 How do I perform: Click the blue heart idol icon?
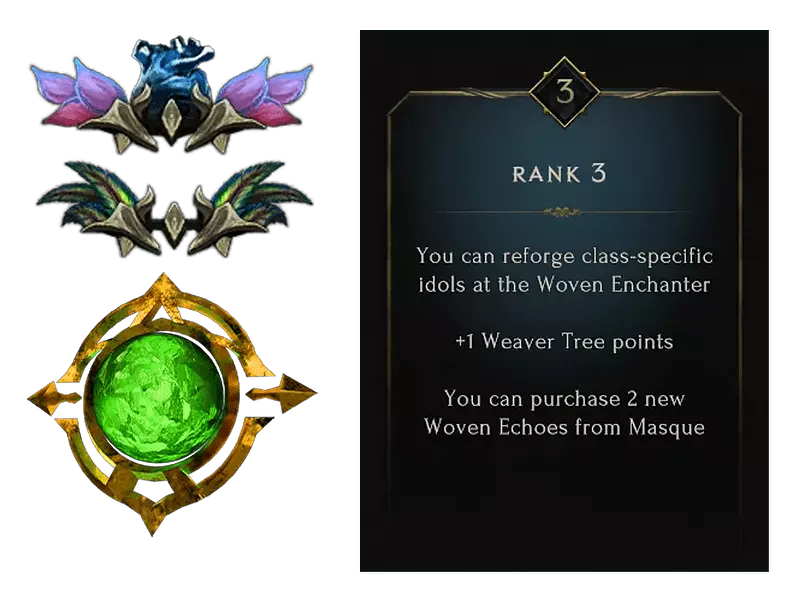pyautogui.click(x=171, y=96)
